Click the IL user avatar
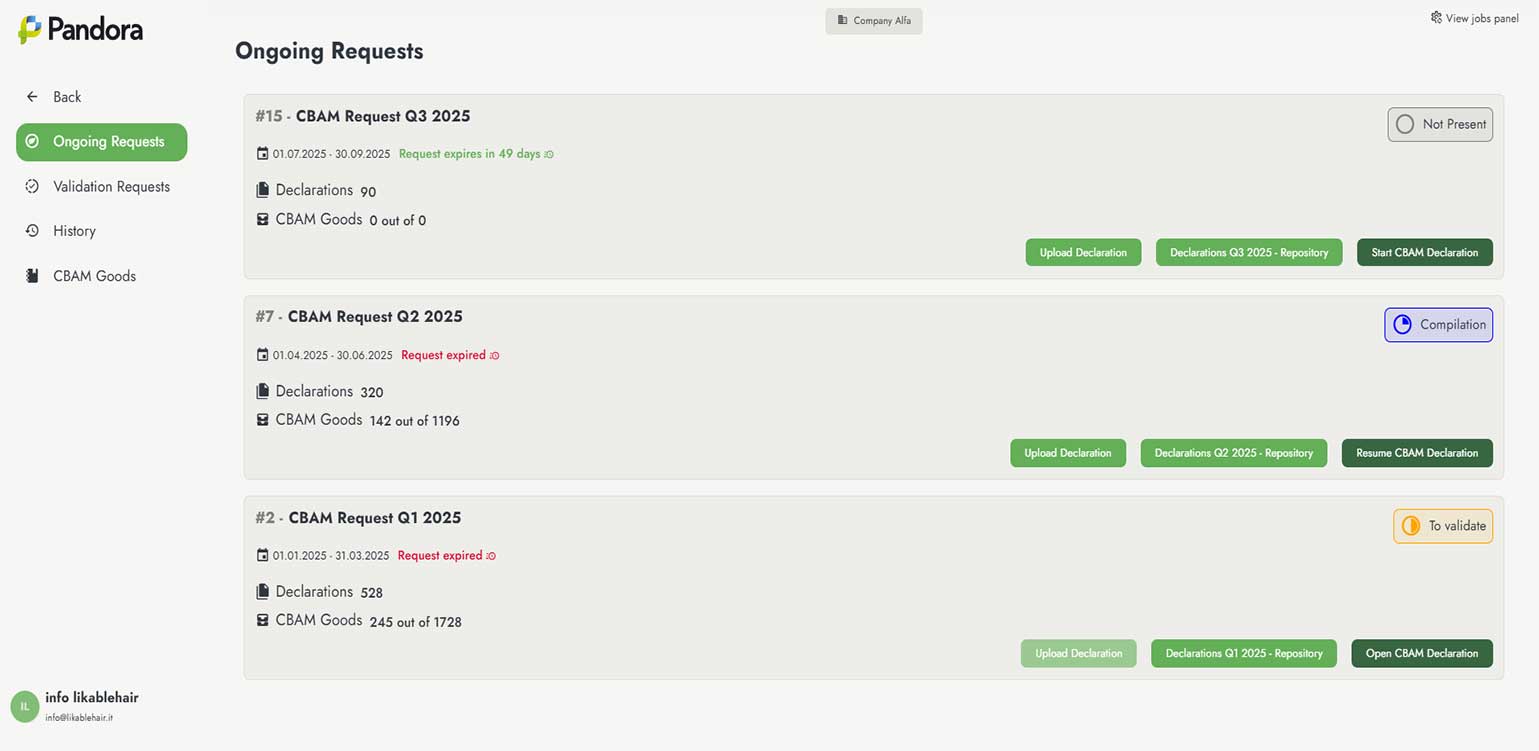 pyautogui.click(x=24, y=706)
